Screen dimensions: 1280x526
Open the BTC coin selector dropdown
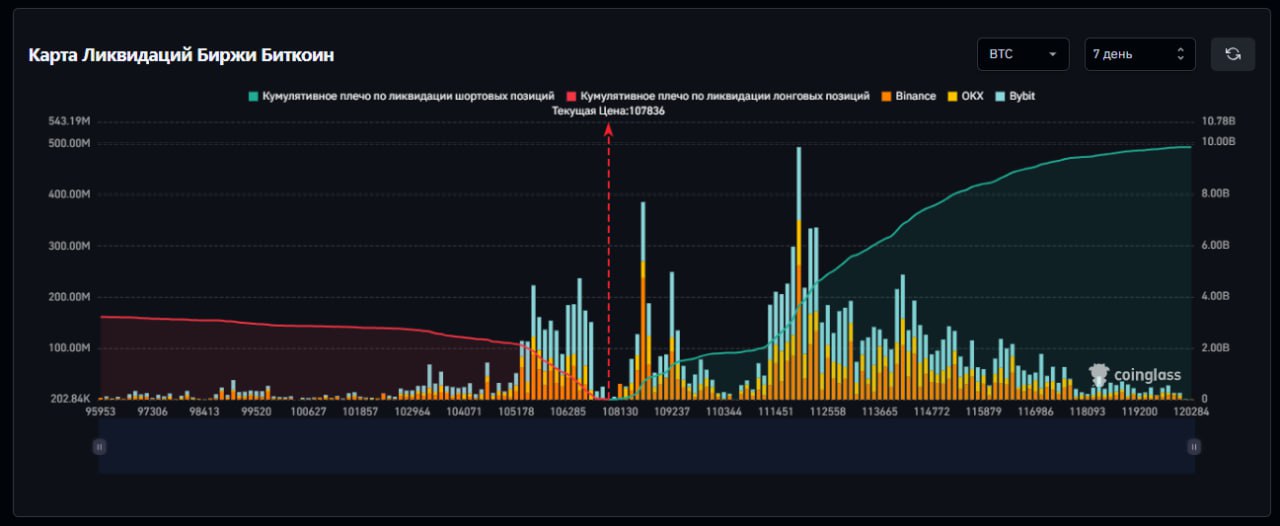click(x=1022, y=54)
